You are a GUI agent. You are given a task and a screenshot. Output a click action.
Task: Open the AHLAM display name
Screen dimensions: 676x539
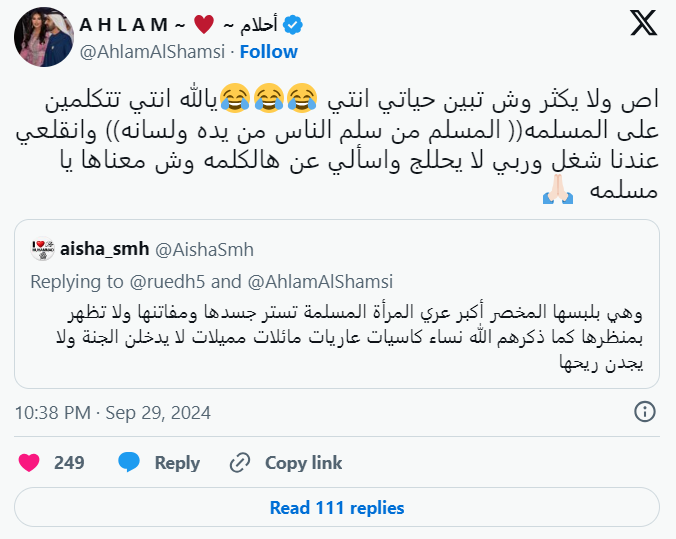(x=178, y=25)
